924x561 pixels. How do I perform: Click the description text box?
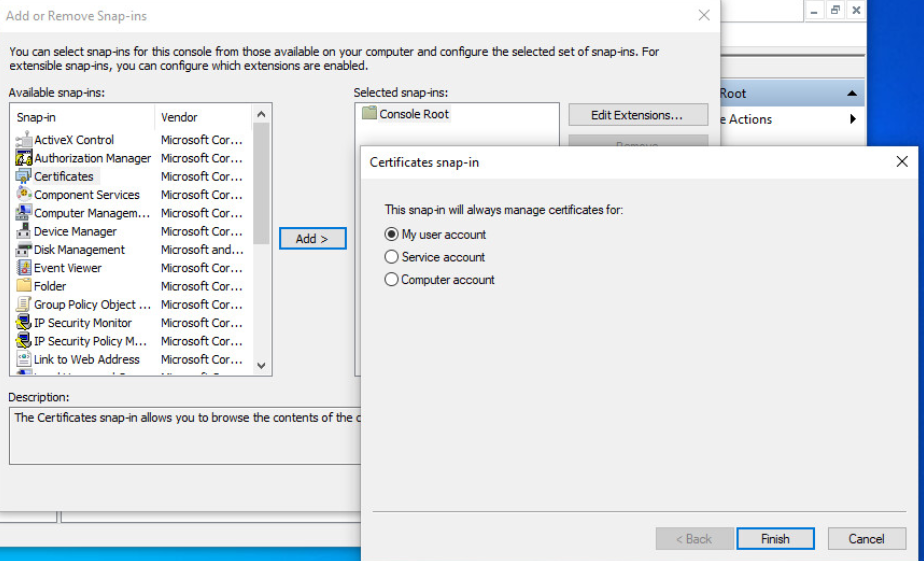tap(185, 436)
